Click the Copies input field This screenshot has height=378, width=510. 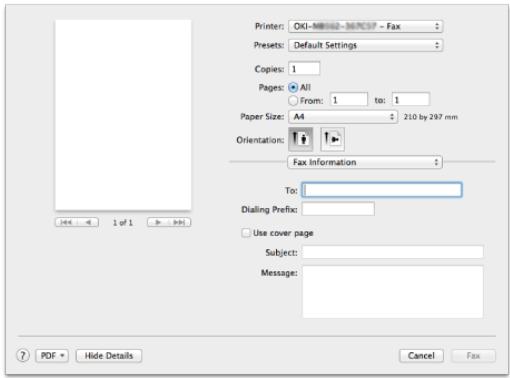[x=304, y=69]
